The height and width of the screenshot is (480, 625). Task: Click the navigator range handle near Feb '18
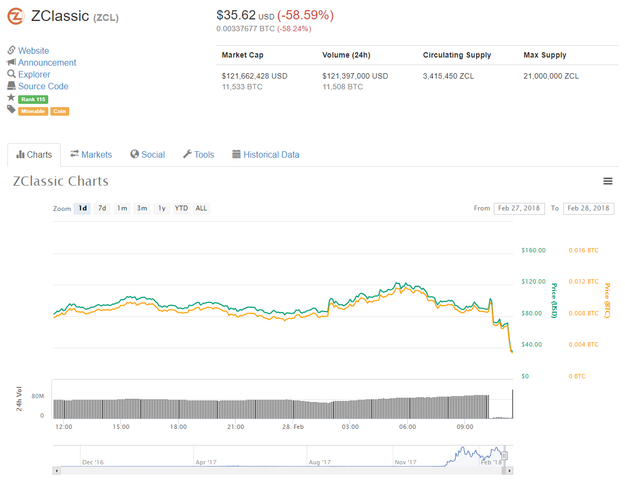(505, 456)
